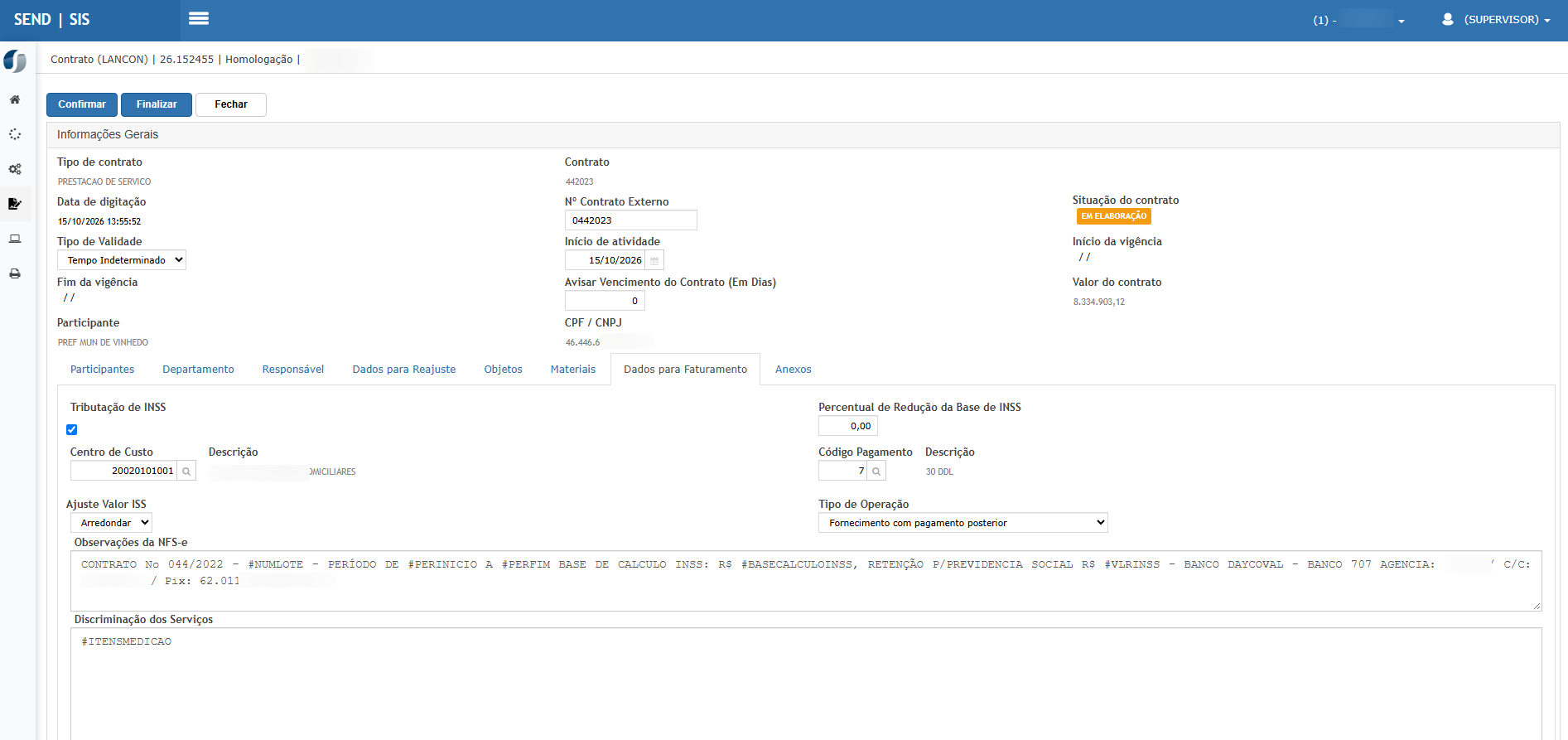
Task: Focus Percentual de Redução INSS field
Action: [x=848, y=426]
